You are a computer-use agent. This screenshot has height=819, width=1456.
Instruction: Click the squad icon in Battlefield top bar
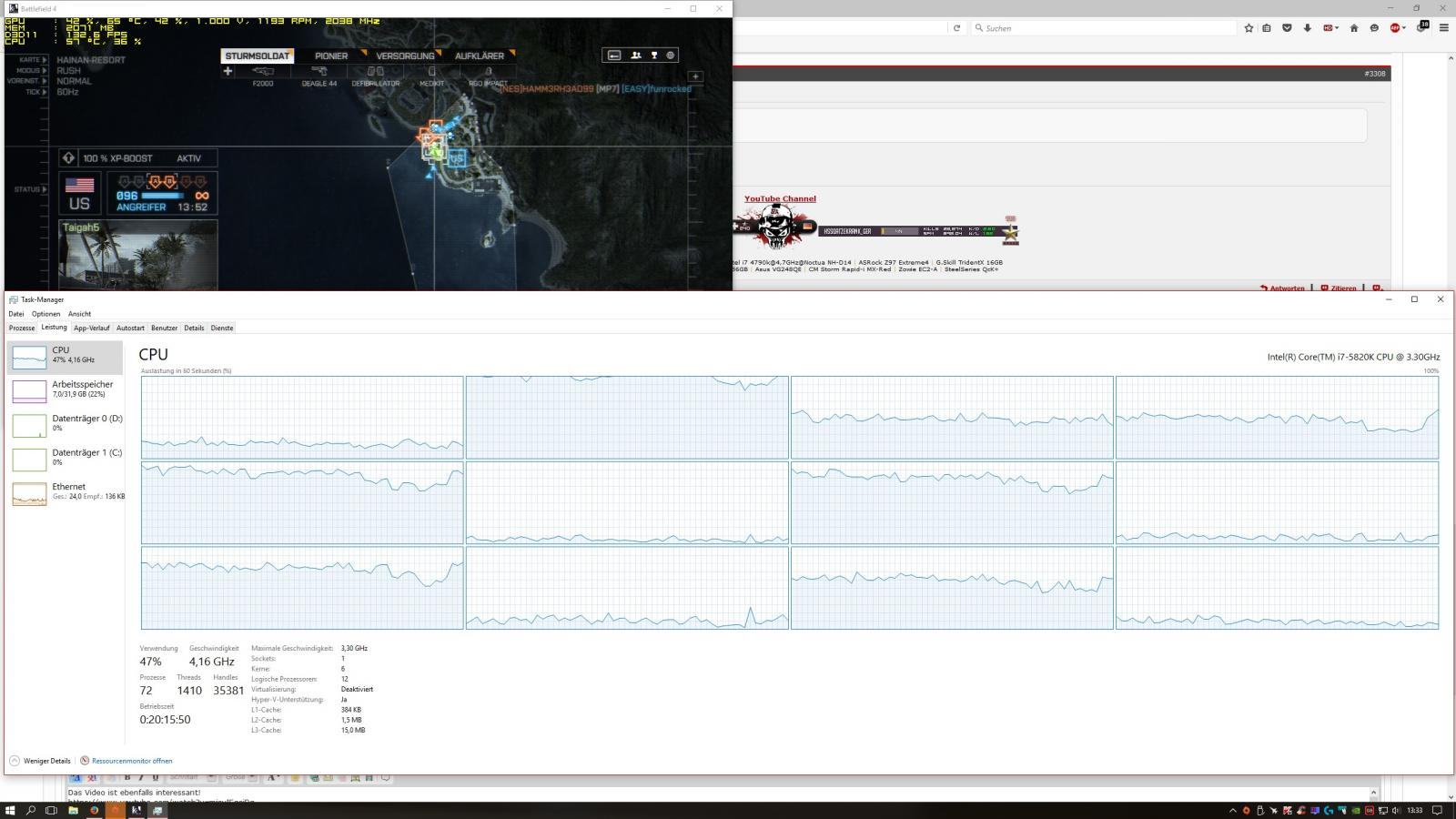point(636,56)
